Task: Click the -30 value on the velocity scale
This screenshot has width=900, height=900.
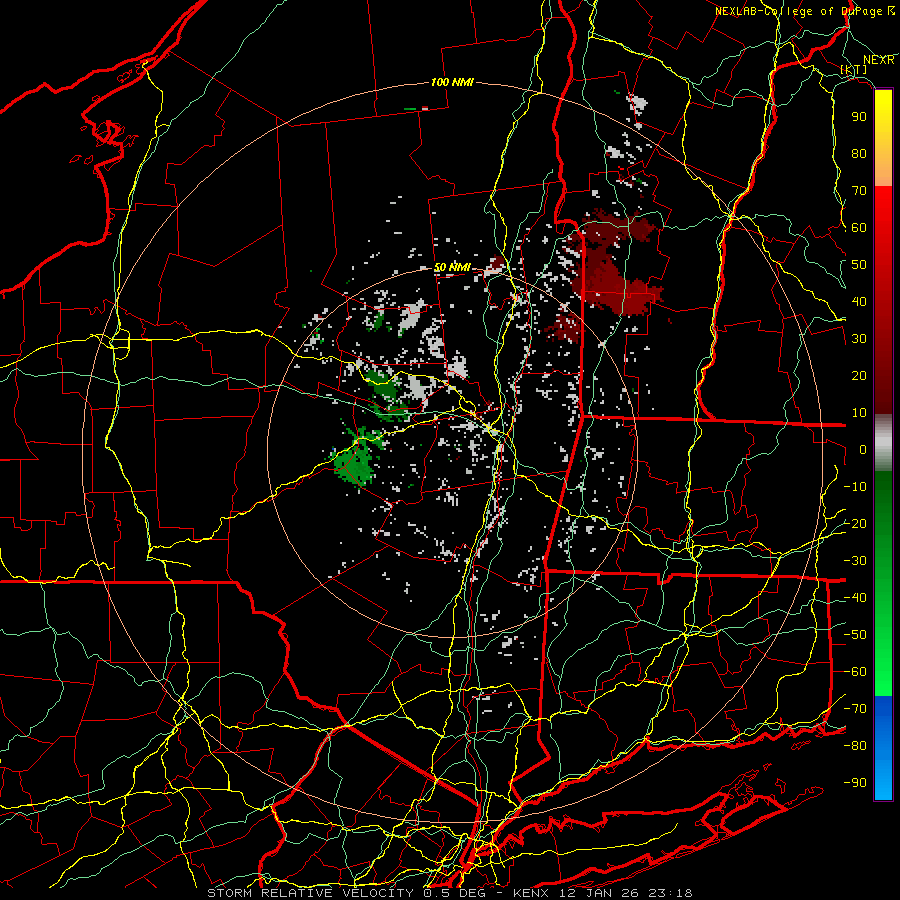Action: [855, 561]
